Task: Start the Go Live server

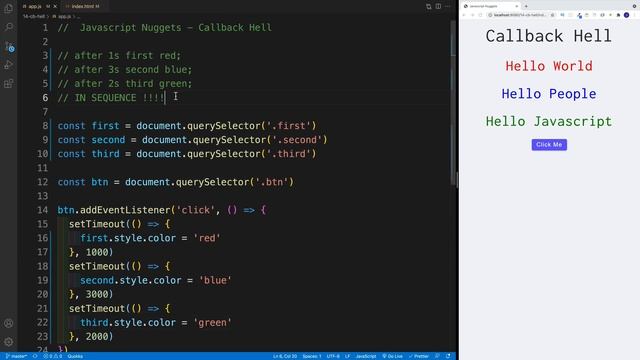Action: (x=392, y=356)
